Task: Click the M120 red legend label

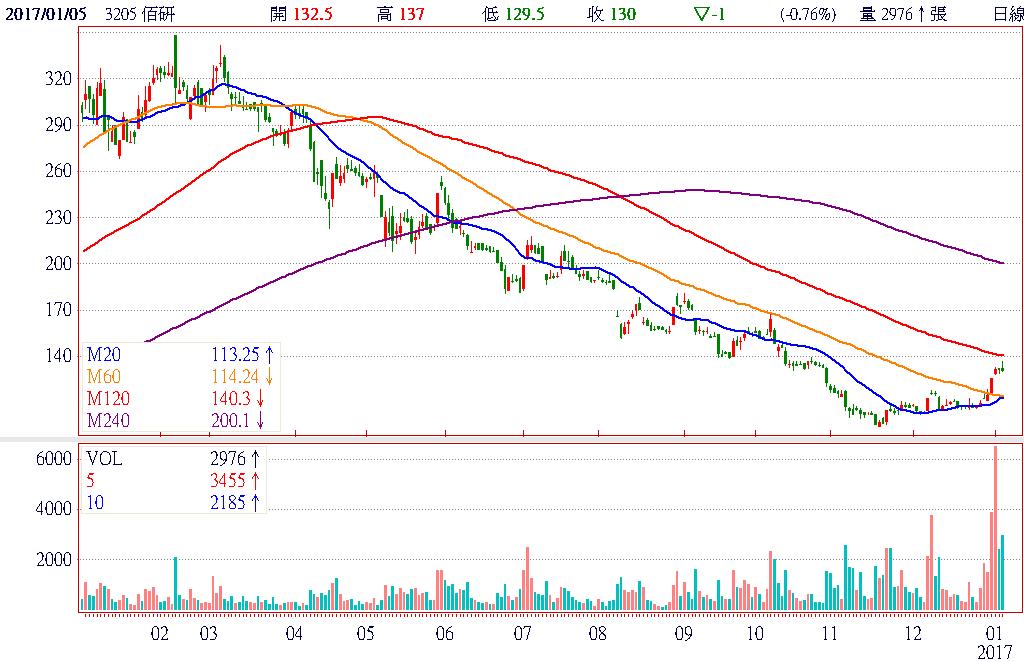Action: pos(107,398)
